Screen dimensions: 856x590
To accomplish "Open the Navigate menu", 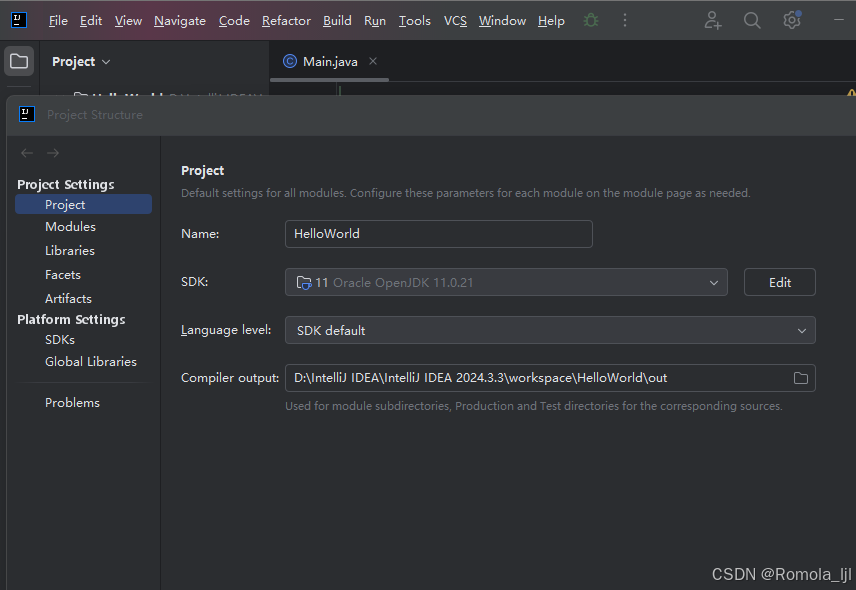I will [180, 21].
